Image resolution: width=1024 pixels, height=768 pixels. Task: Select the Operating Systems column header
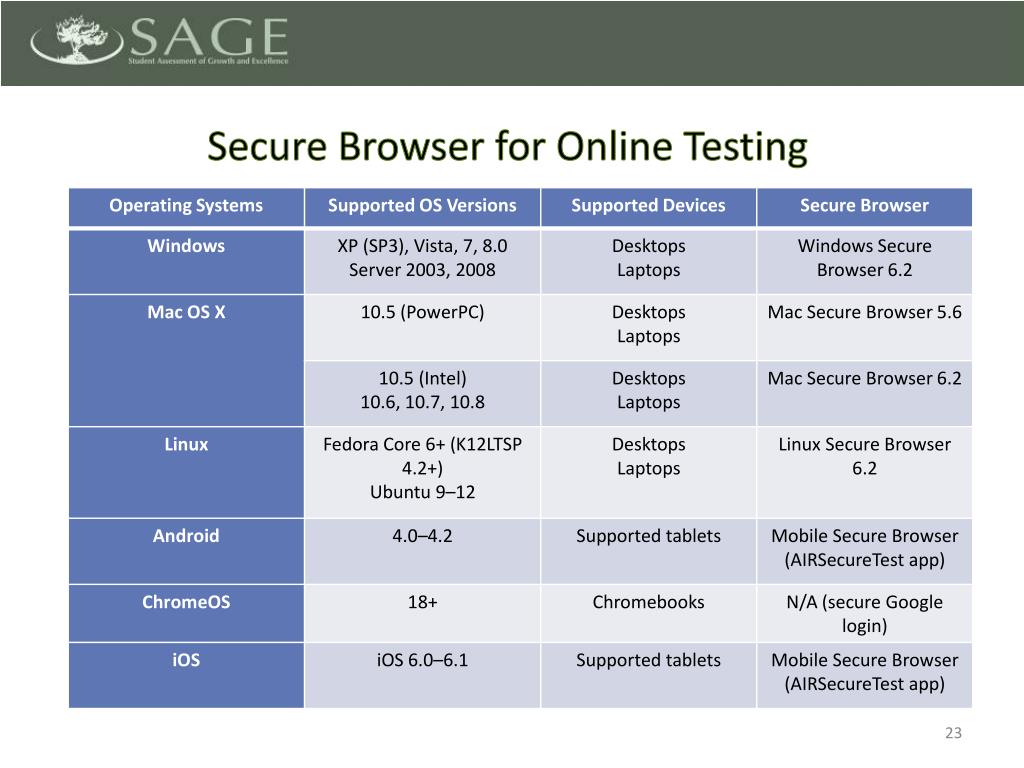click(186, 207)
